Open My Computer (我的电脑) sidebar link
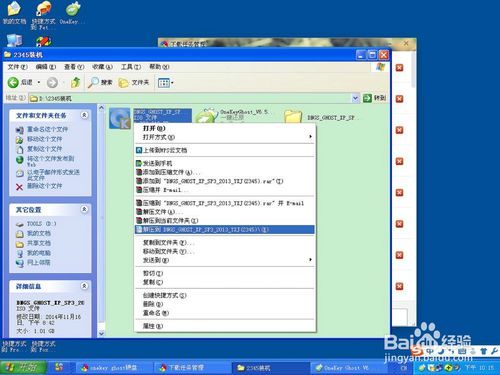The width and height of the screenshot is (500, 375). point(39,253)
